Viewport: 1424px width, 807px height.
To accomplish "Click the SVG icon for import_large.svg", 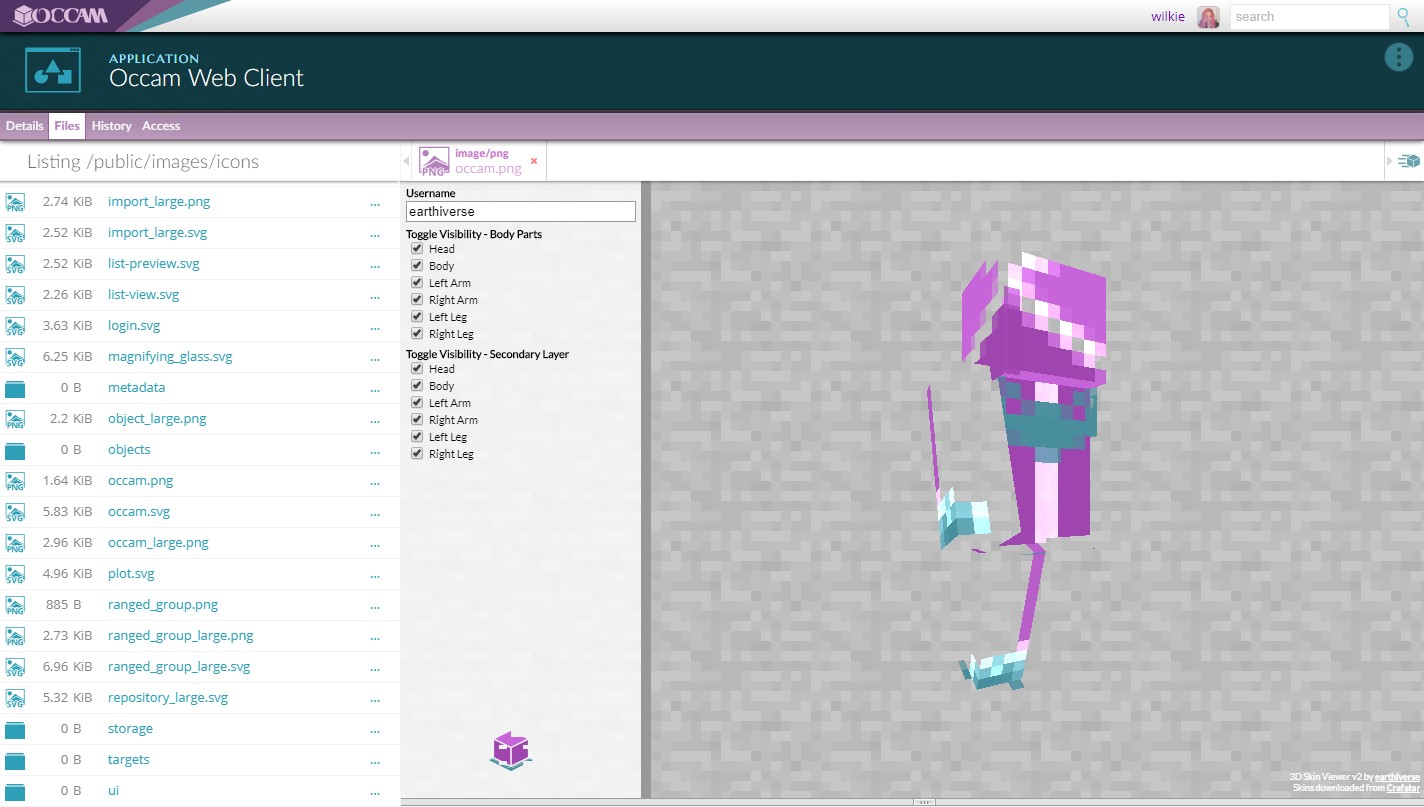I will [x=15, y=233].
